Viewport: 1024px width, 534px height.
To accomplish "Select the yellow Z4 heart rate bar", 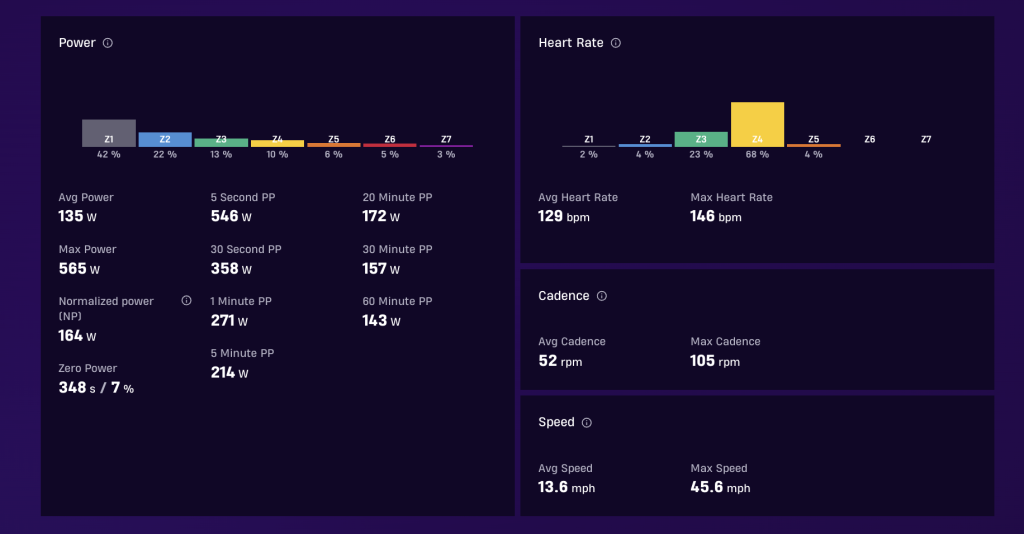I will (x=758, y=125).
